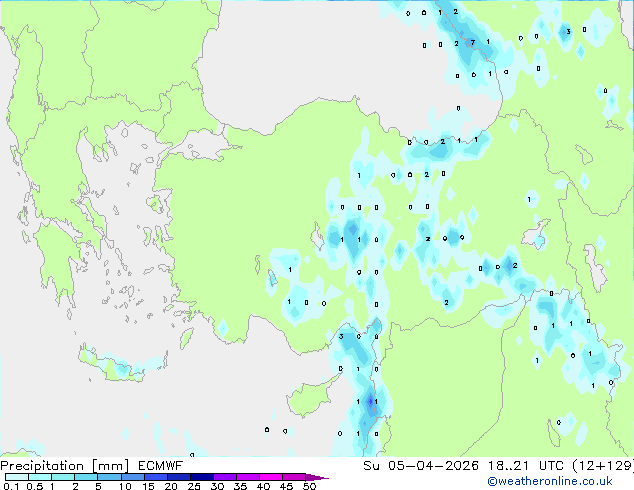This screenshot has width=634, height=490.
Task: Pick the 1–2 mm legend color swatch
Action: [x=63, y=477]
